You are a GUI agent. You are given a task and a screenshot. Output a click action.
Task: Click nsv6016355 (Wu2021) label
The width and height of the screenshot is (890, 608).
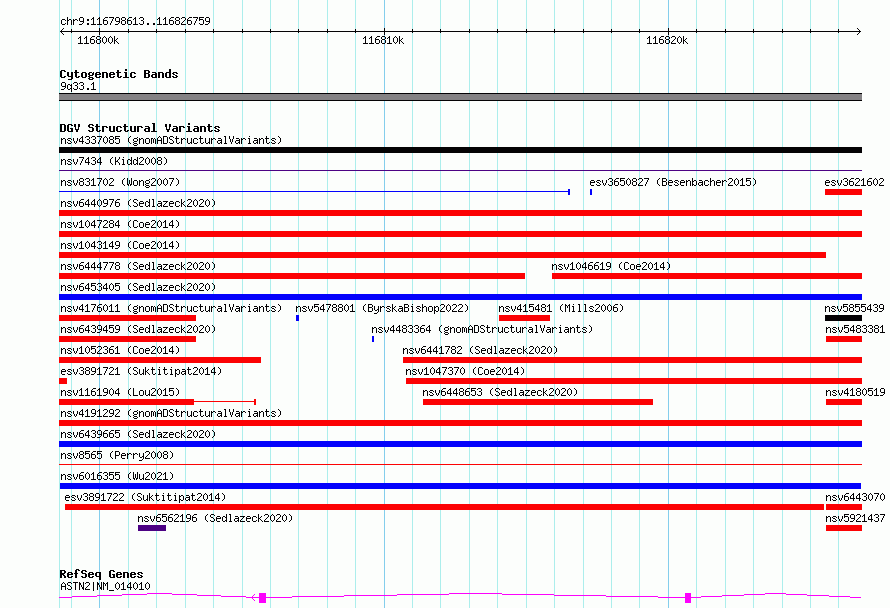point(117,476)
